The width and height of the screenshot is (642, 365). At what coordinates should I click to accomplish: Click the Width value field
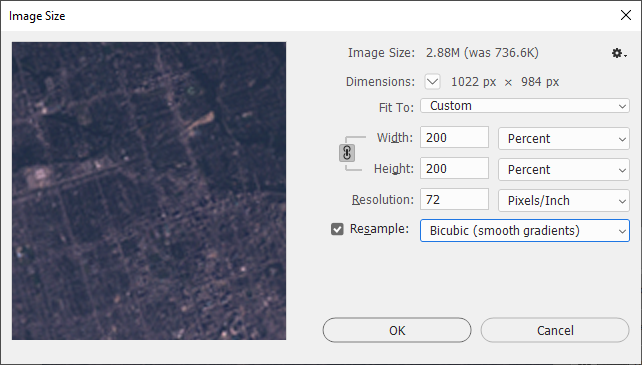tap(454, 137)
